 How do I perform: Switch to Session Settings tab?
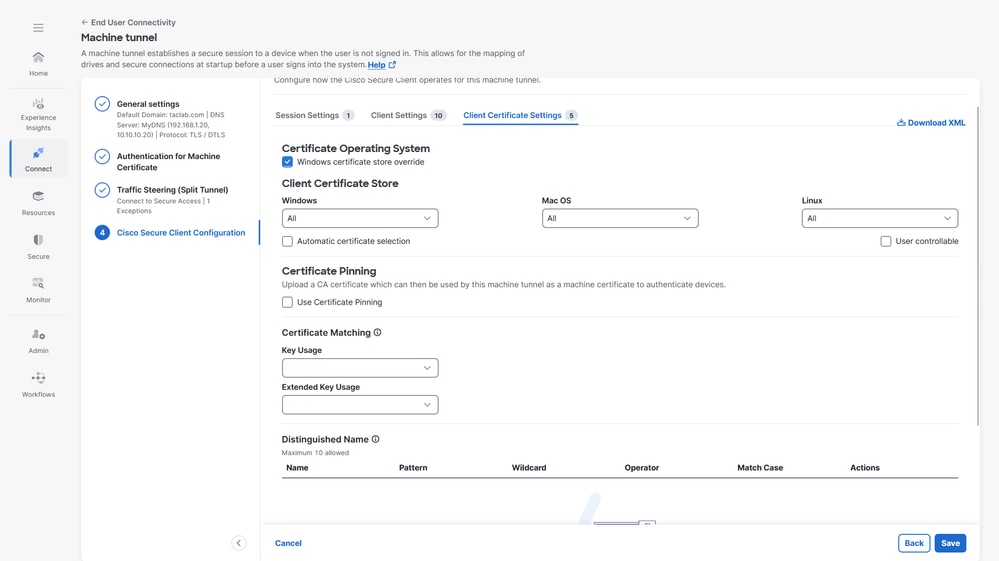pyautogui.click(x=314, y=115)
